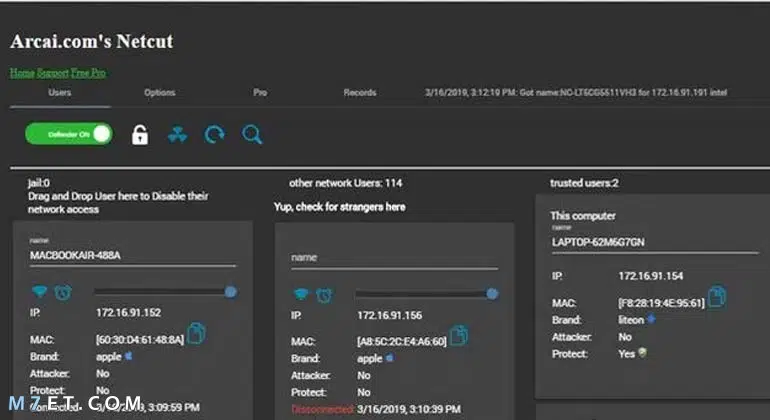Open the Records tab

pos(360,93)
